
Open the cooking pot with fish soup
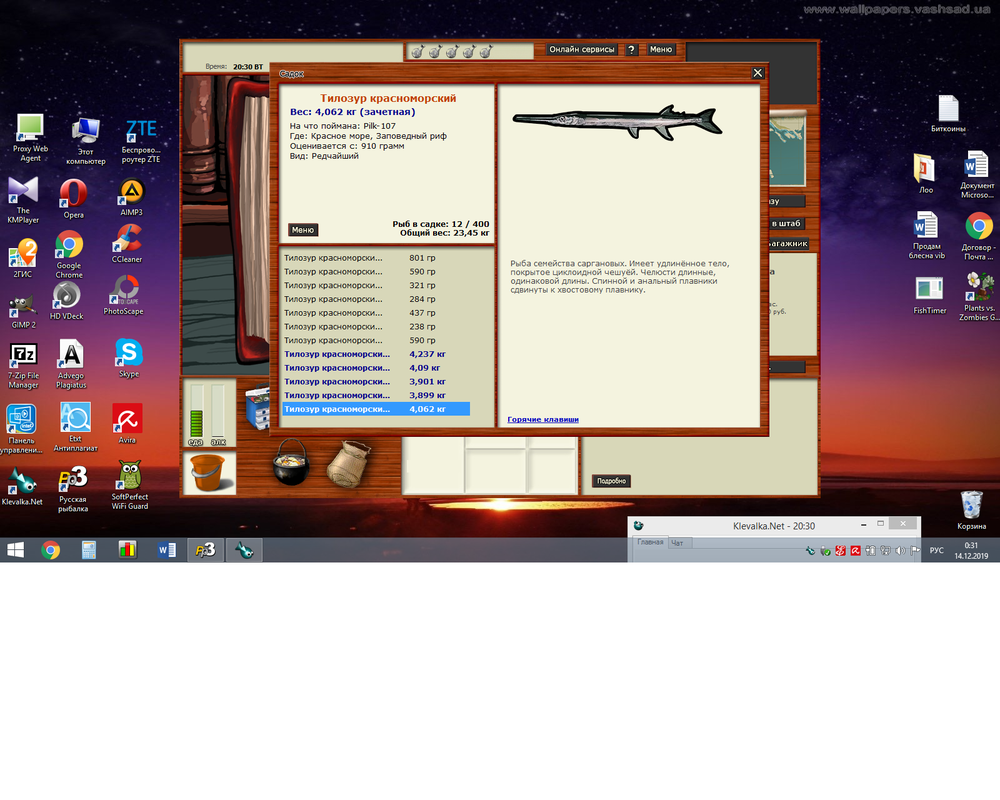click(291, 462)
